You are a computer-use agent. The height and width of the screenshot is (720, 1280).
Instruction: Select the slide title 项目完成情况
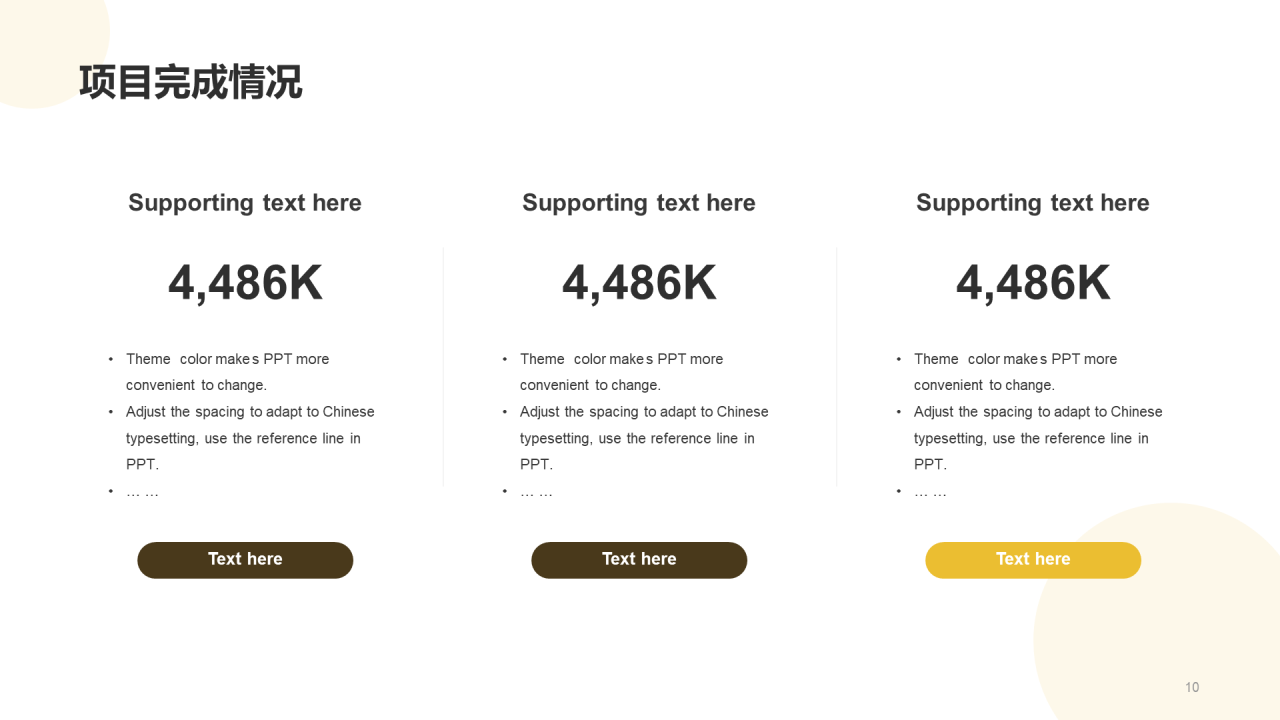click(190, 82)
